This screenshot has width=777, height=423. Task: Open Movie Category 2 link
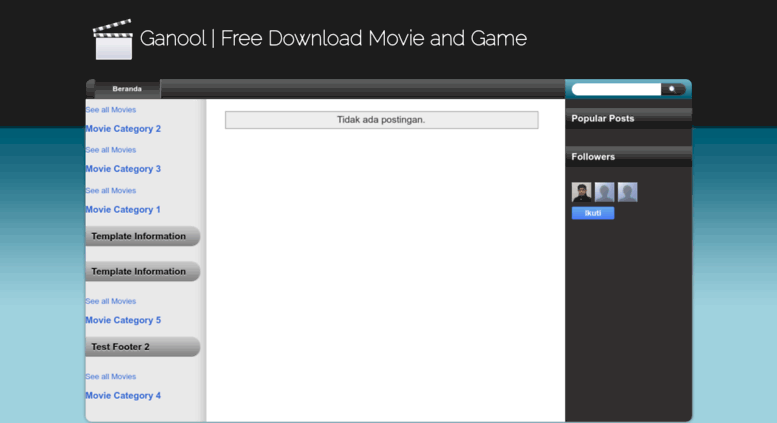coord(123,129)
